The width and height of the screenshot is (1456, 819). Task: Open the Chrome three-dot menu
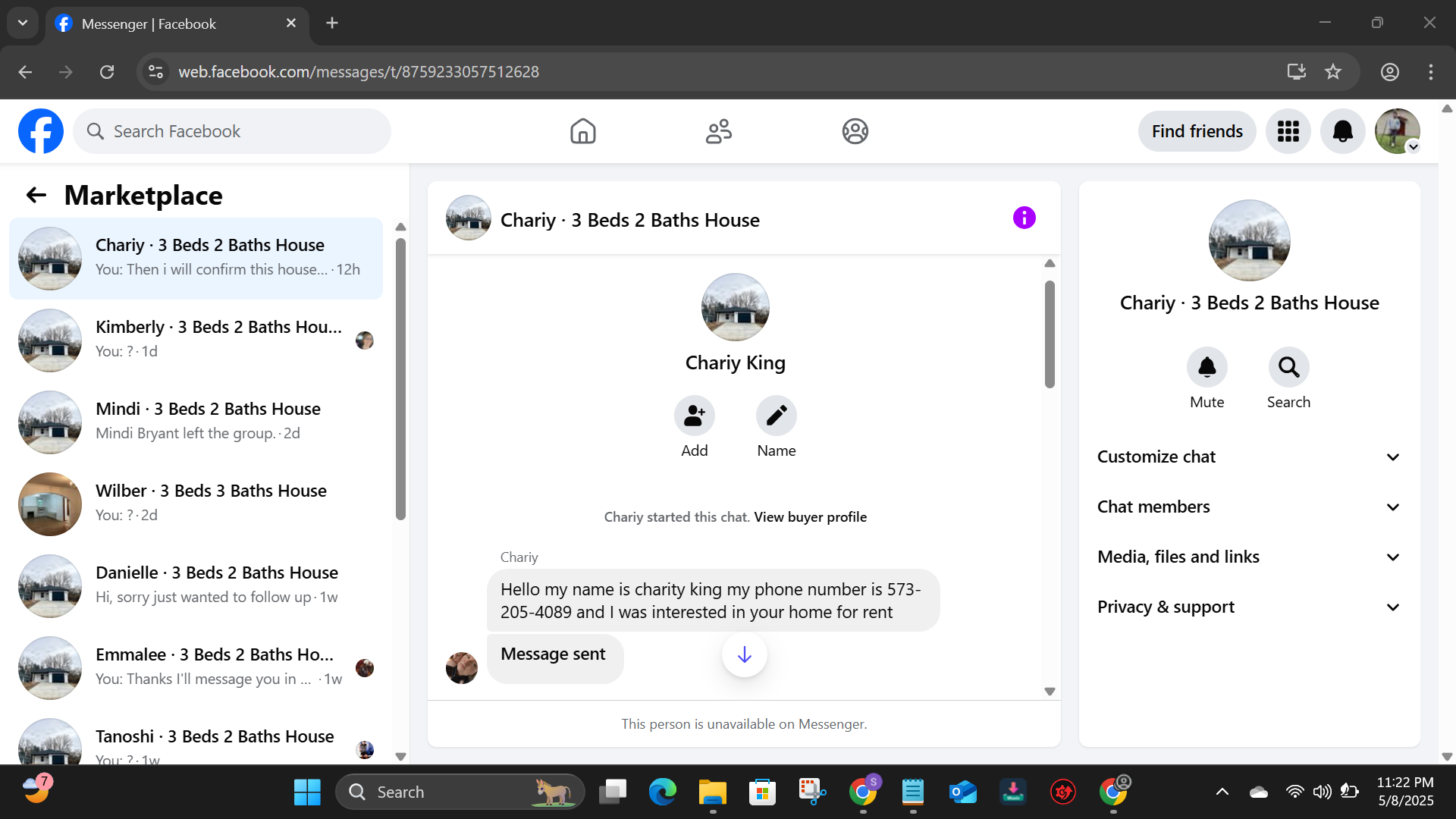(1431, 72)
